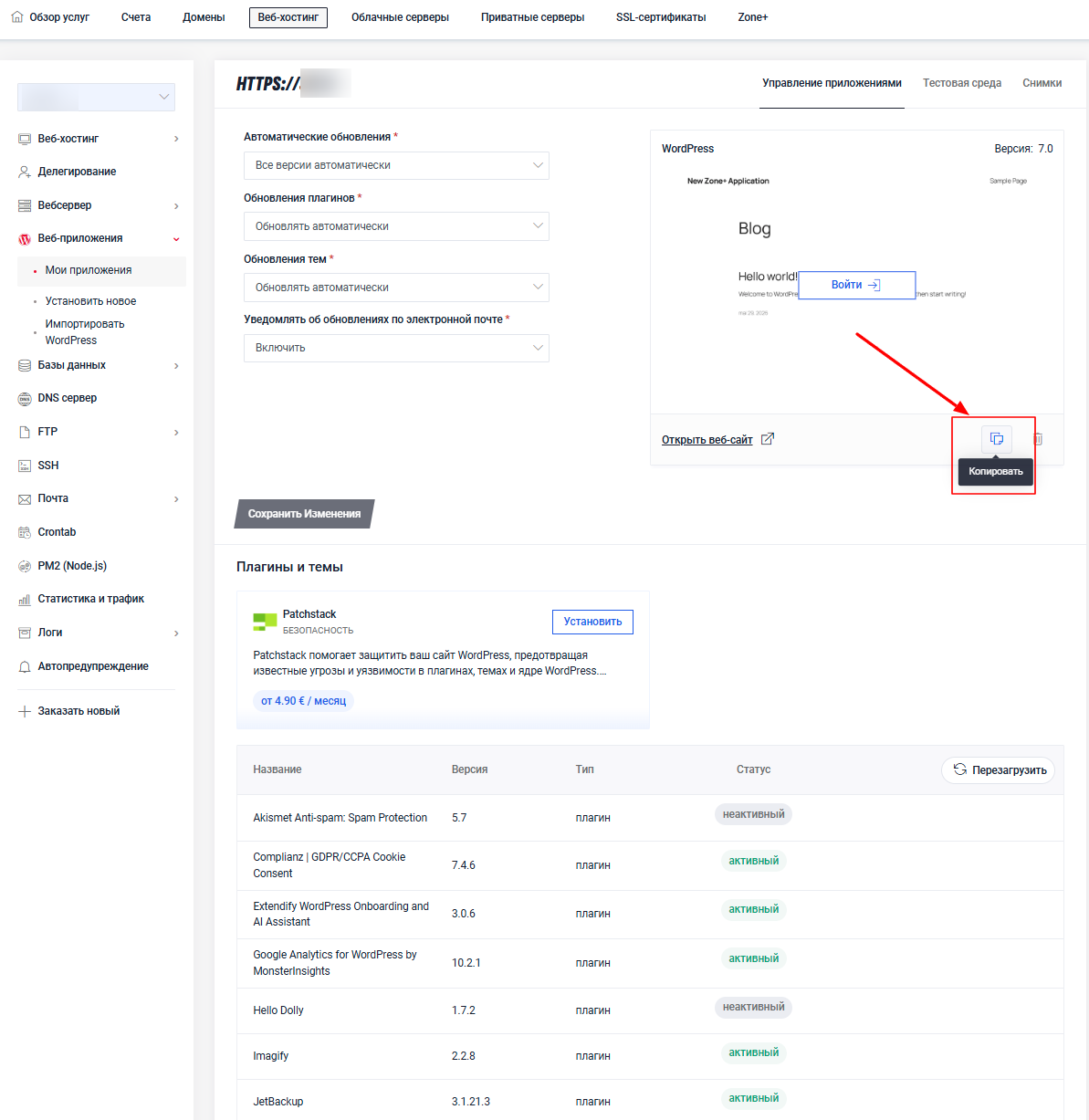Click the copy application icon

[997, 439]
